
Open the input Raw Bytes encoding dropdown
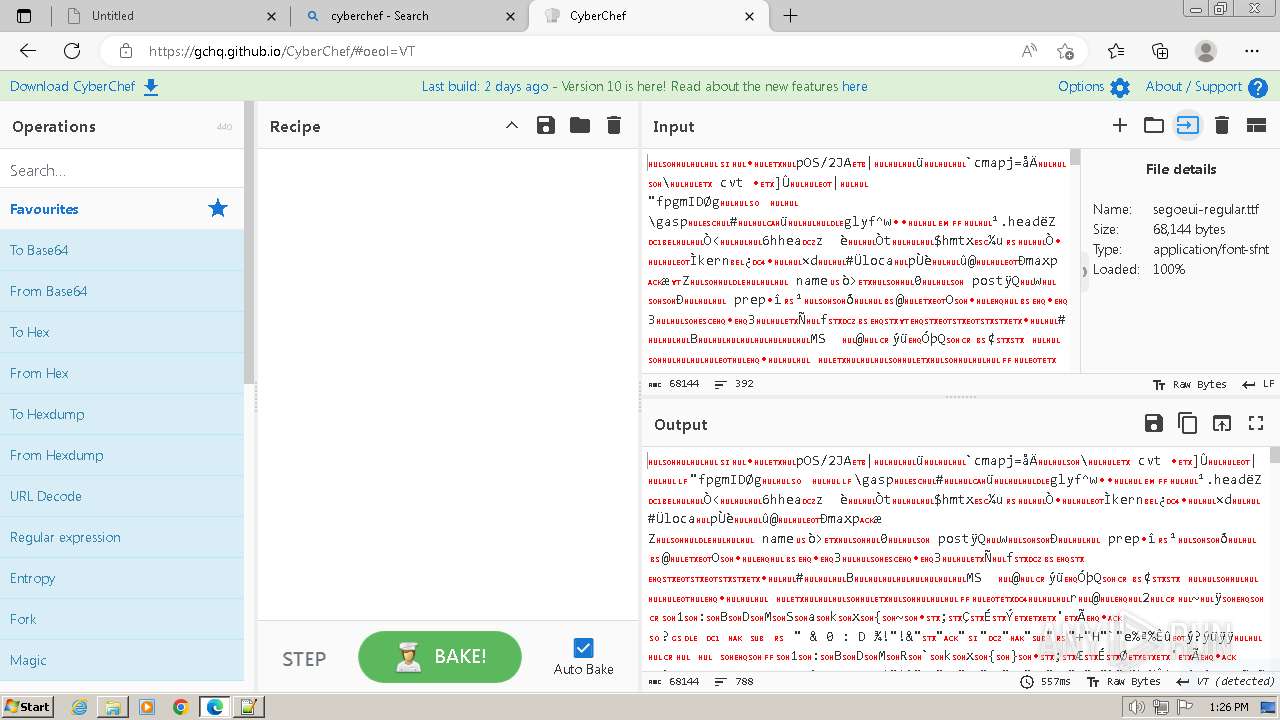pos(1189,384)
